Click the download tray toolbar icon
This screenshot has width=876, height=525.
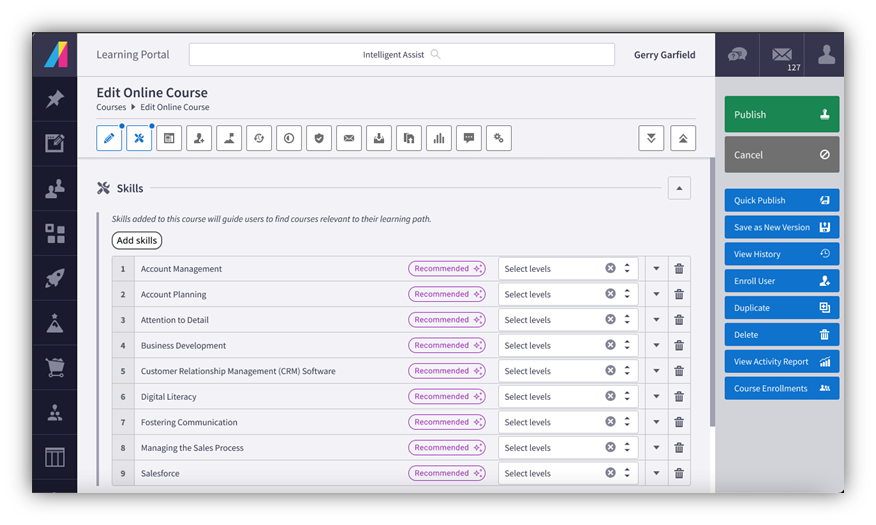point(379,138)
